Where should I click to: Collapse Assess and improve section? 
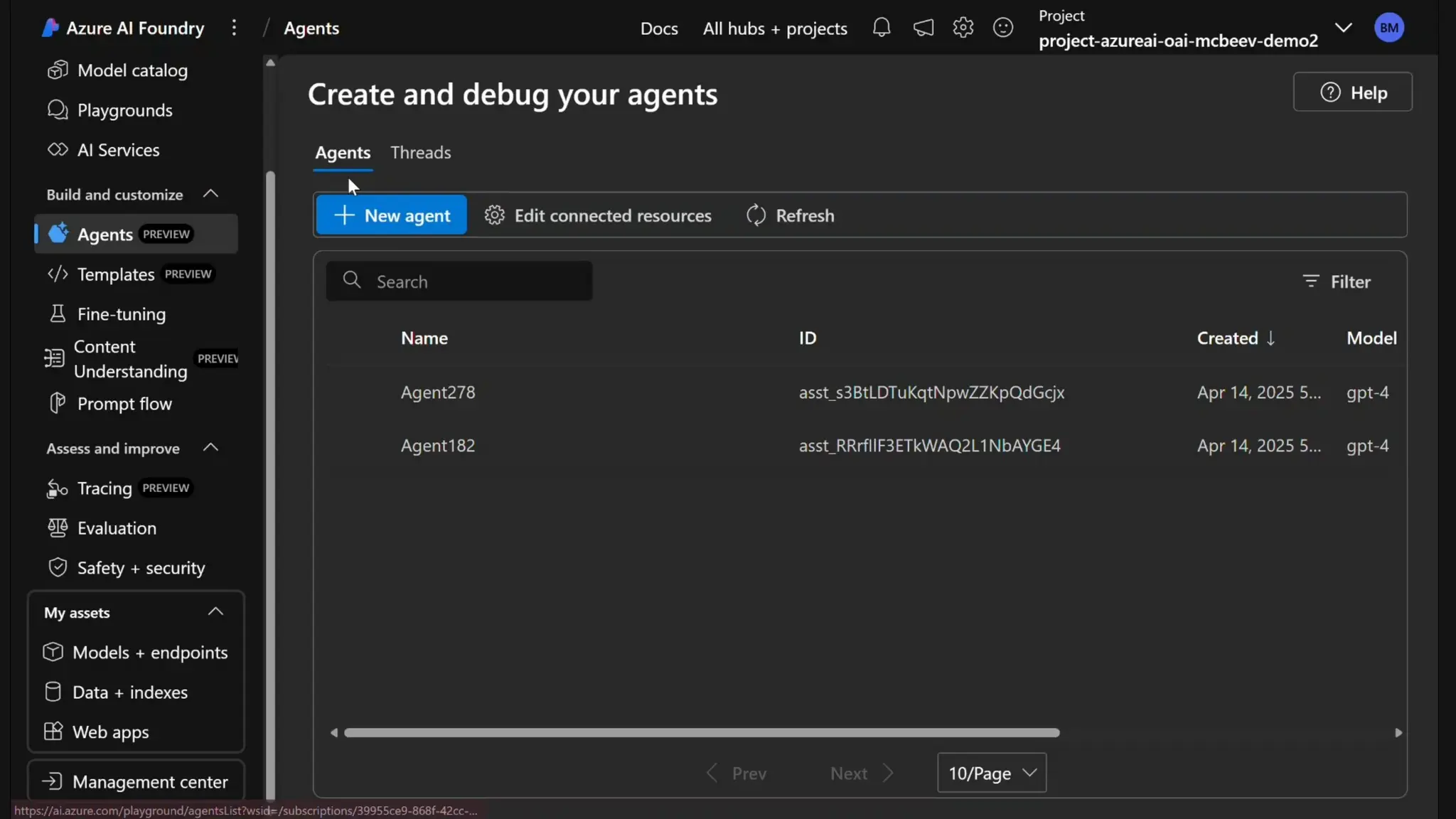tap(210, 448)
